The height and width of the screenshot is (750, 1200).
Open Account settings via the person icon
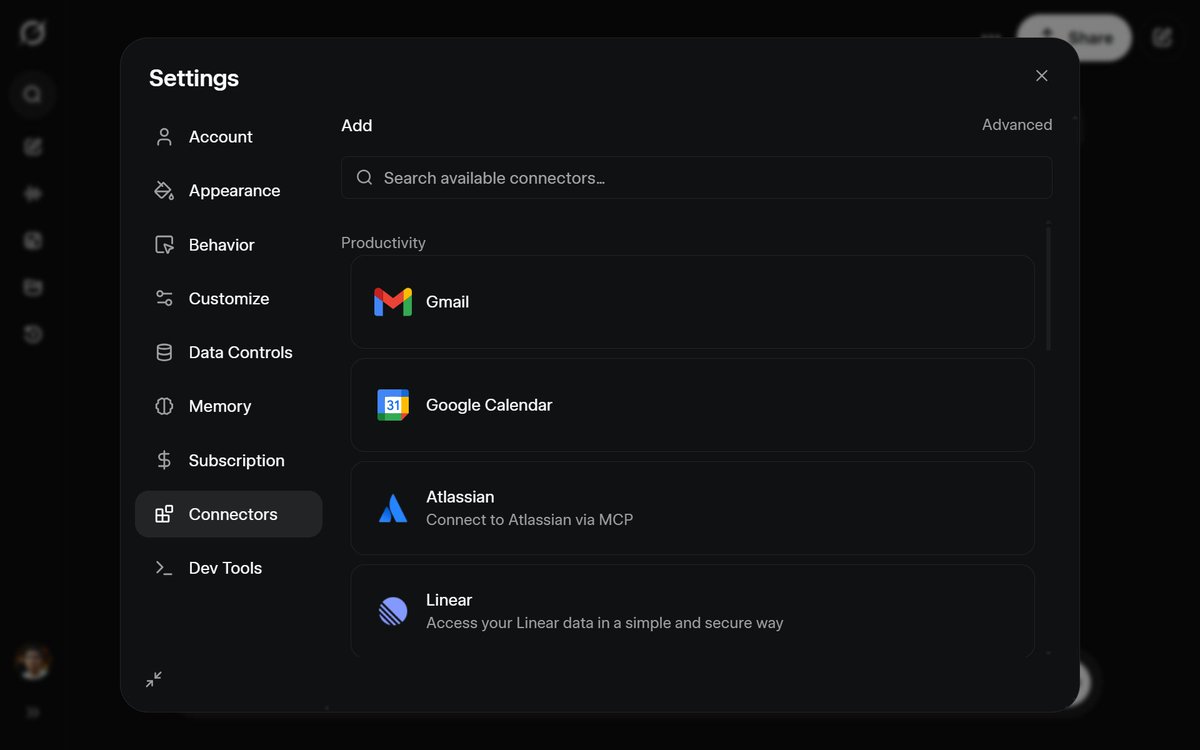pos(164,137)
